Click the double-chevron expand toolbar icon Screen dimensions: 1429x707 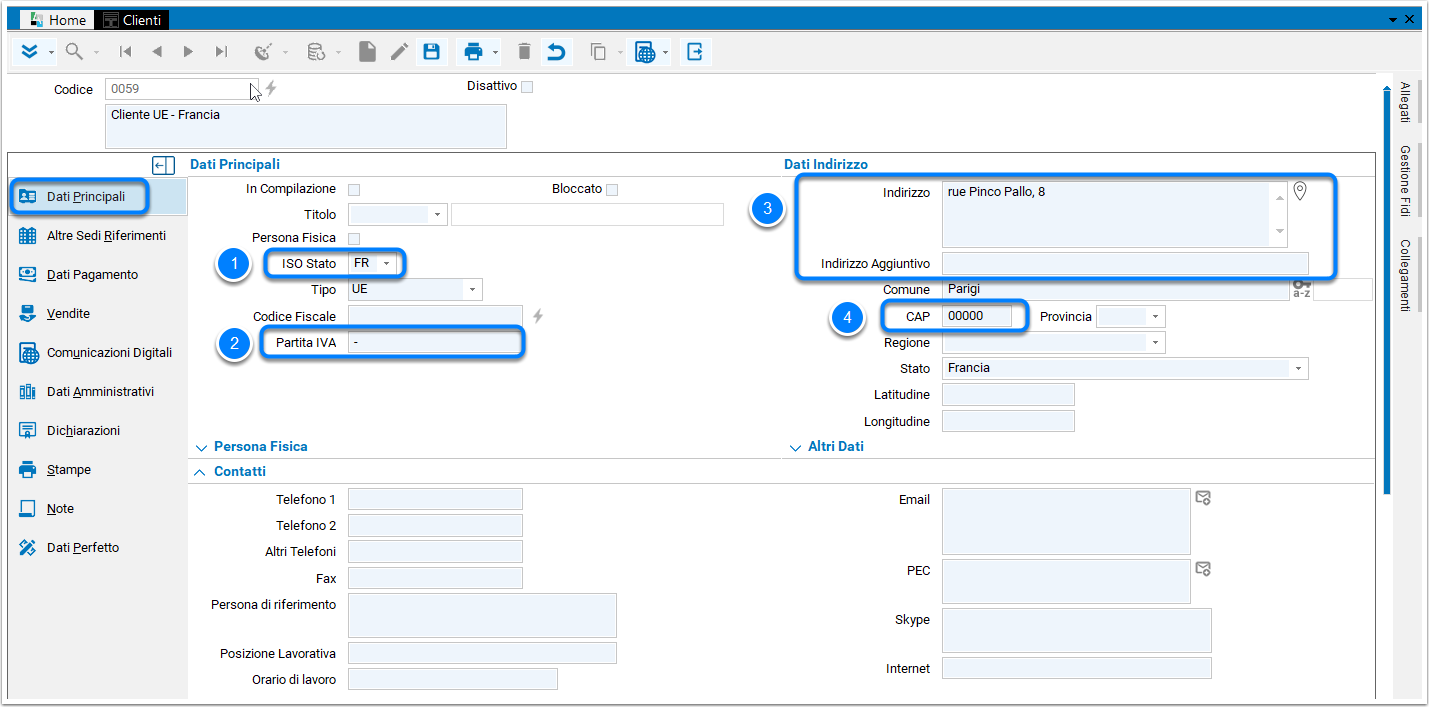tap(29, 51)
